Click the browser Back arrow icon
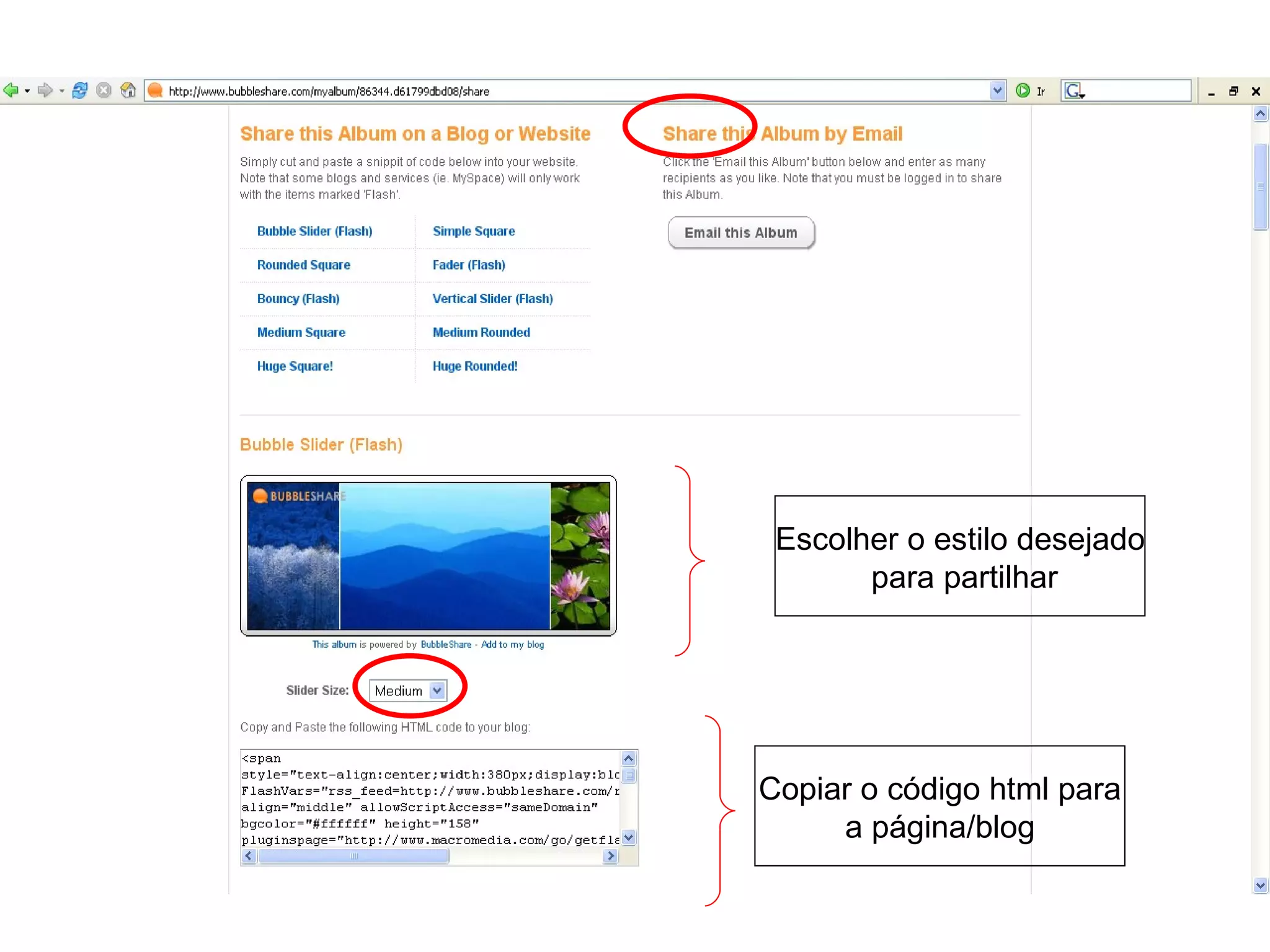1270x952 pixels. pos(11,90)
